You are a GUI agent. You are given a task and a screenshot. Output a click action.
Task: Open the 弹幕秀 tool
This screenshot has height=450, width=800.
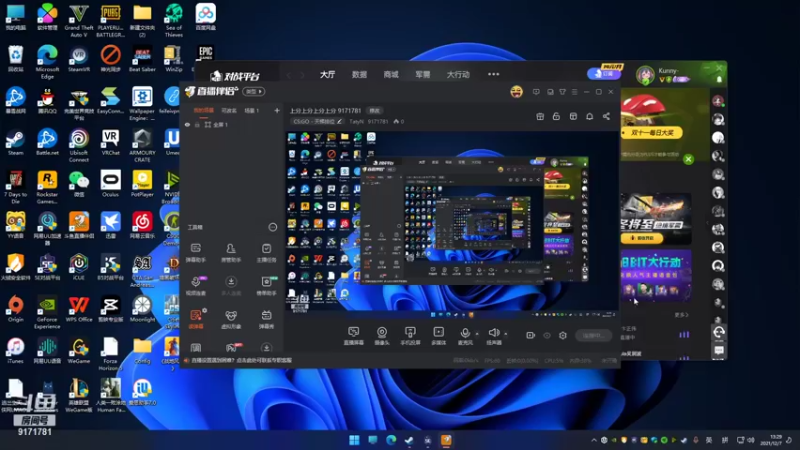click(266, 319)
